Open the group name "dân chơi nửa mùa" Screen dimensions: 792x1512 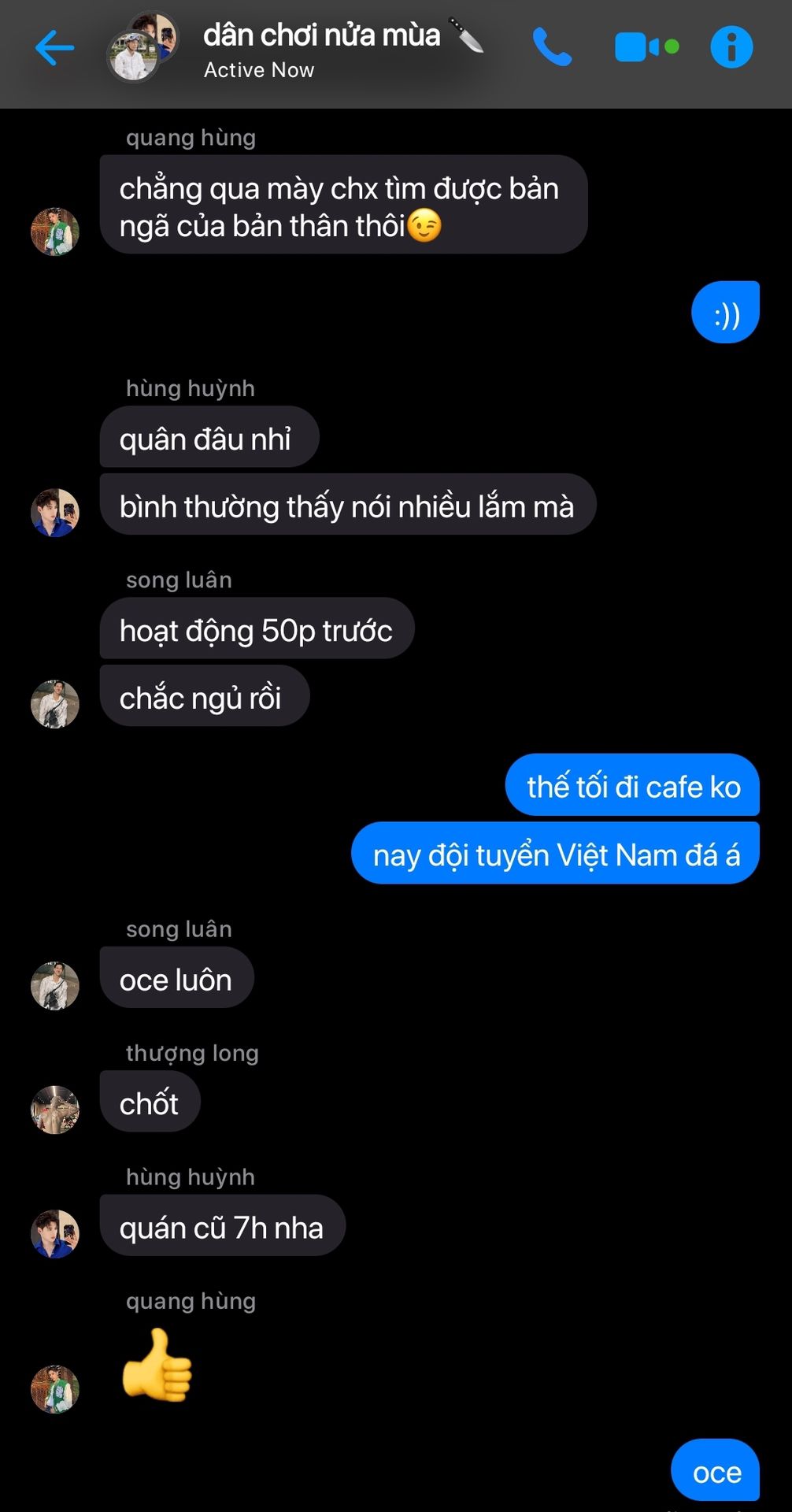point(321,35)
